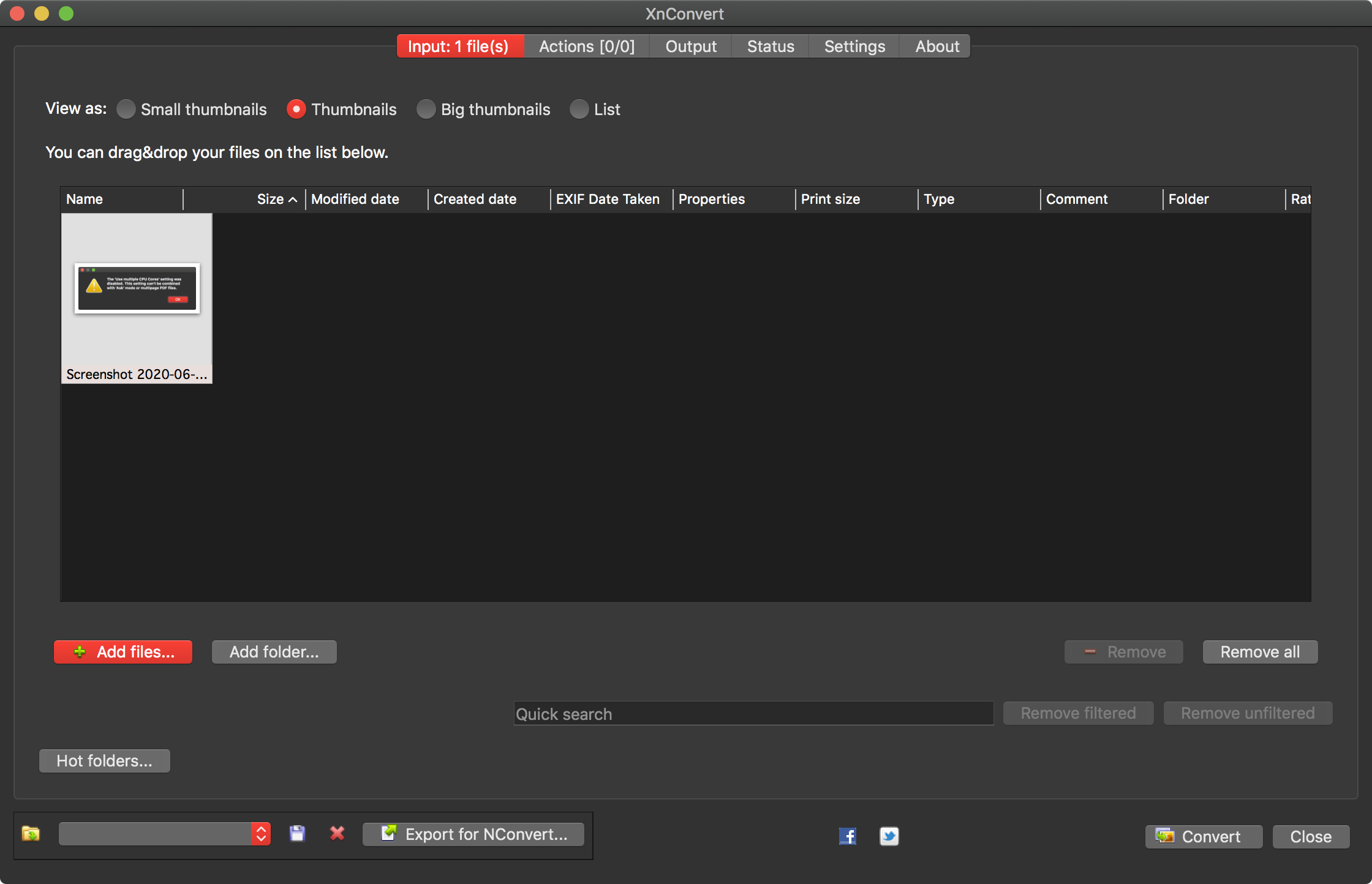Click the green plus on Add files
Image resolution: width=1372 pixels, height=884 pixels.
(80, 652)
